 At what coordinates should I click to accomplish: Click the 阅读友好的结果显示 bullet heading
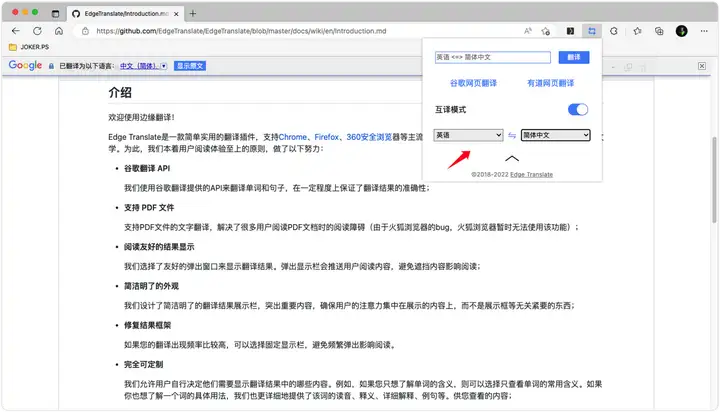[159, 247]
